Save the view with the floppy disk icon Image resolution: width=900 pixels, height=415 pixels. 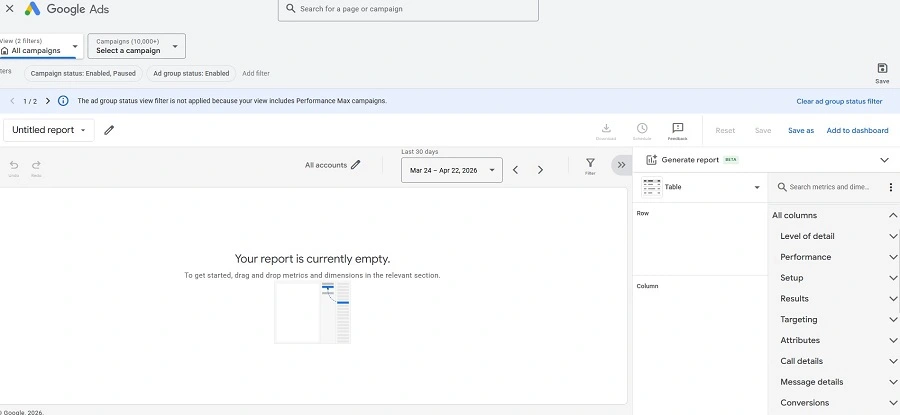[882, 72]
